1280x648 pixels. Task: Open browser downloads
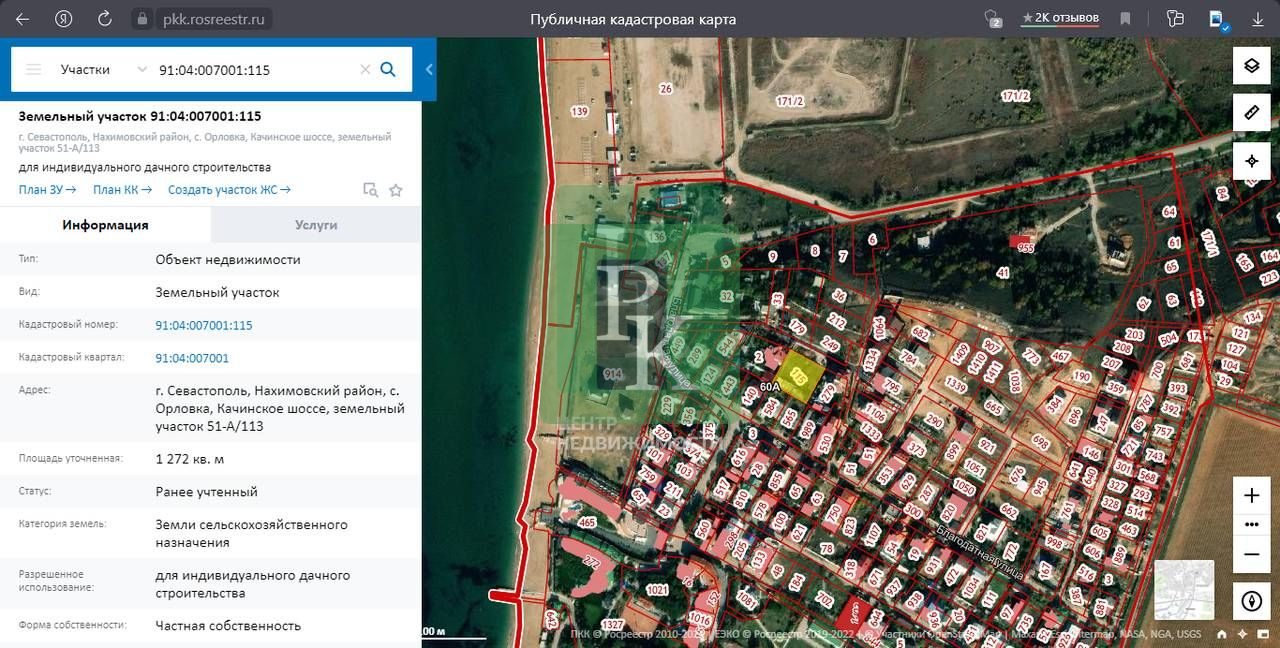pyautogui.click(x=1258, y=19)
